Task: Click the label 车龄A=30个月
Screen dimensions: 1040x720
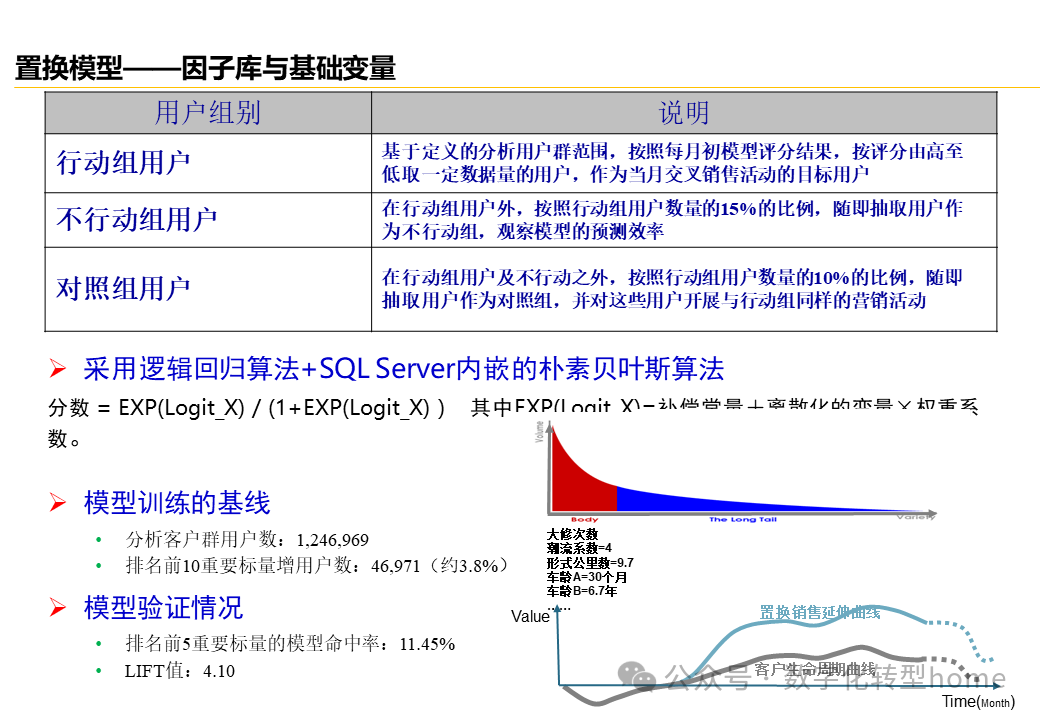Action: (586, 577)
